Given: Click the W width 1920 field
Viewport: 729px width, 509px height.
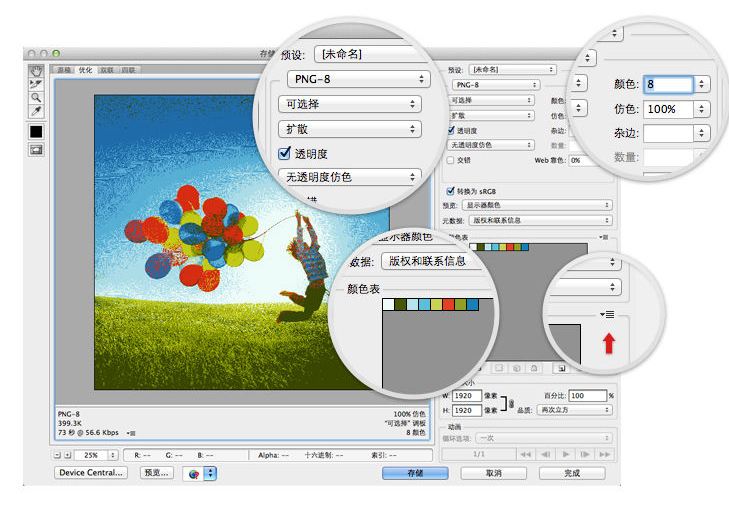Looking at the screenshot, I should (x=466, y=396).
